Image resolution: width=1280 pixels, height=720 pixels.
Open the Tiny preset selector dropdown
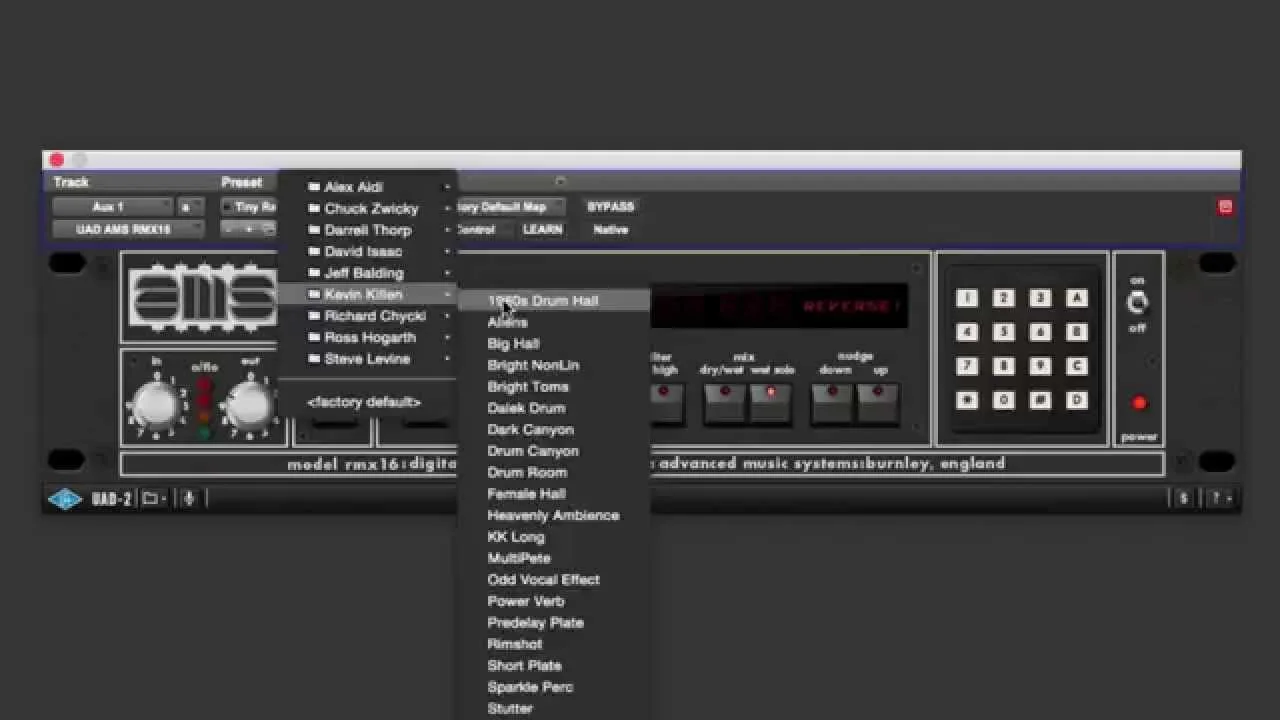[x=253, y=207]
